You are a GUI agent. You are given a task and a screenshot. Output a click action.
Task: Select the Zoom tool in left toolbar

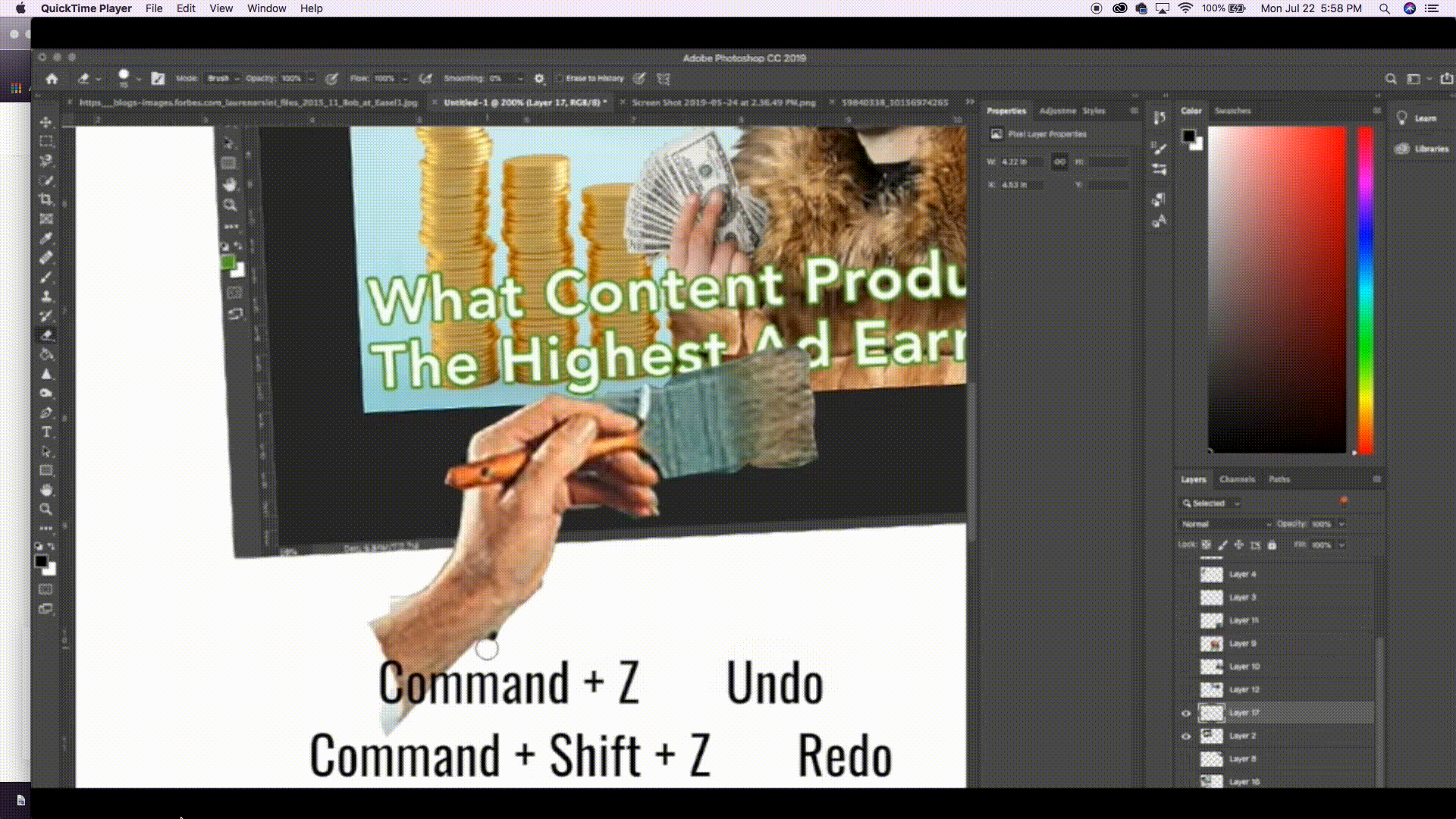point(46,509)
